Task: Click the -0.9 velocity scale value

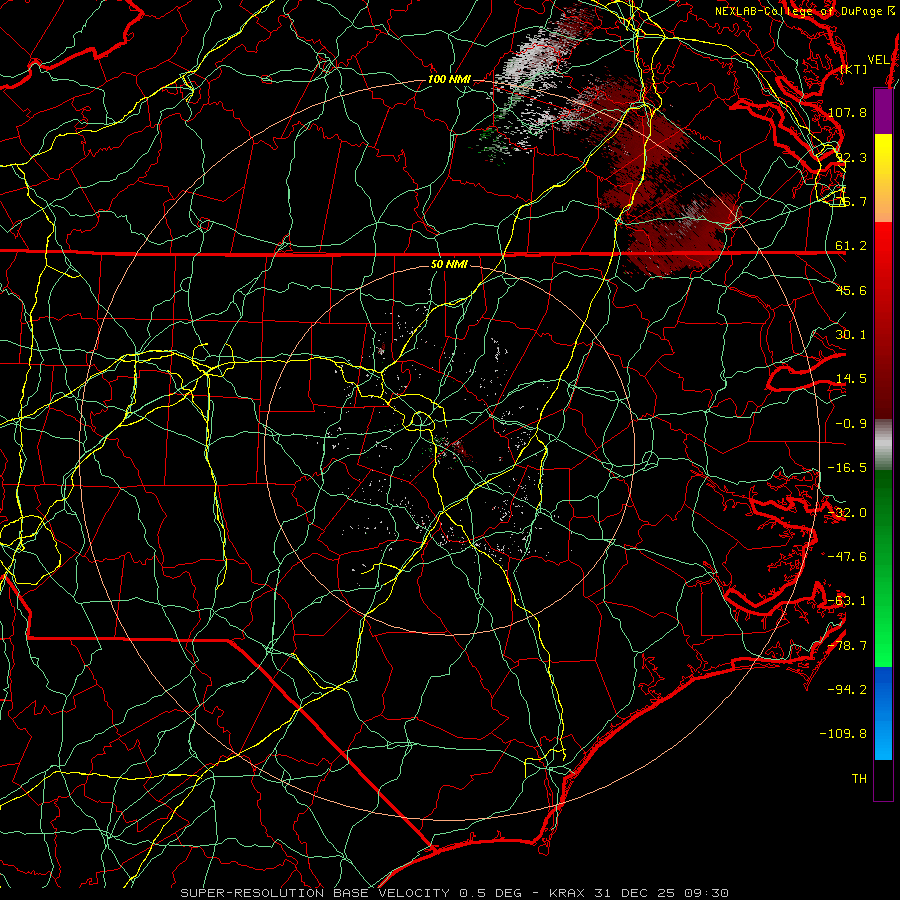Action: (851, 423)
